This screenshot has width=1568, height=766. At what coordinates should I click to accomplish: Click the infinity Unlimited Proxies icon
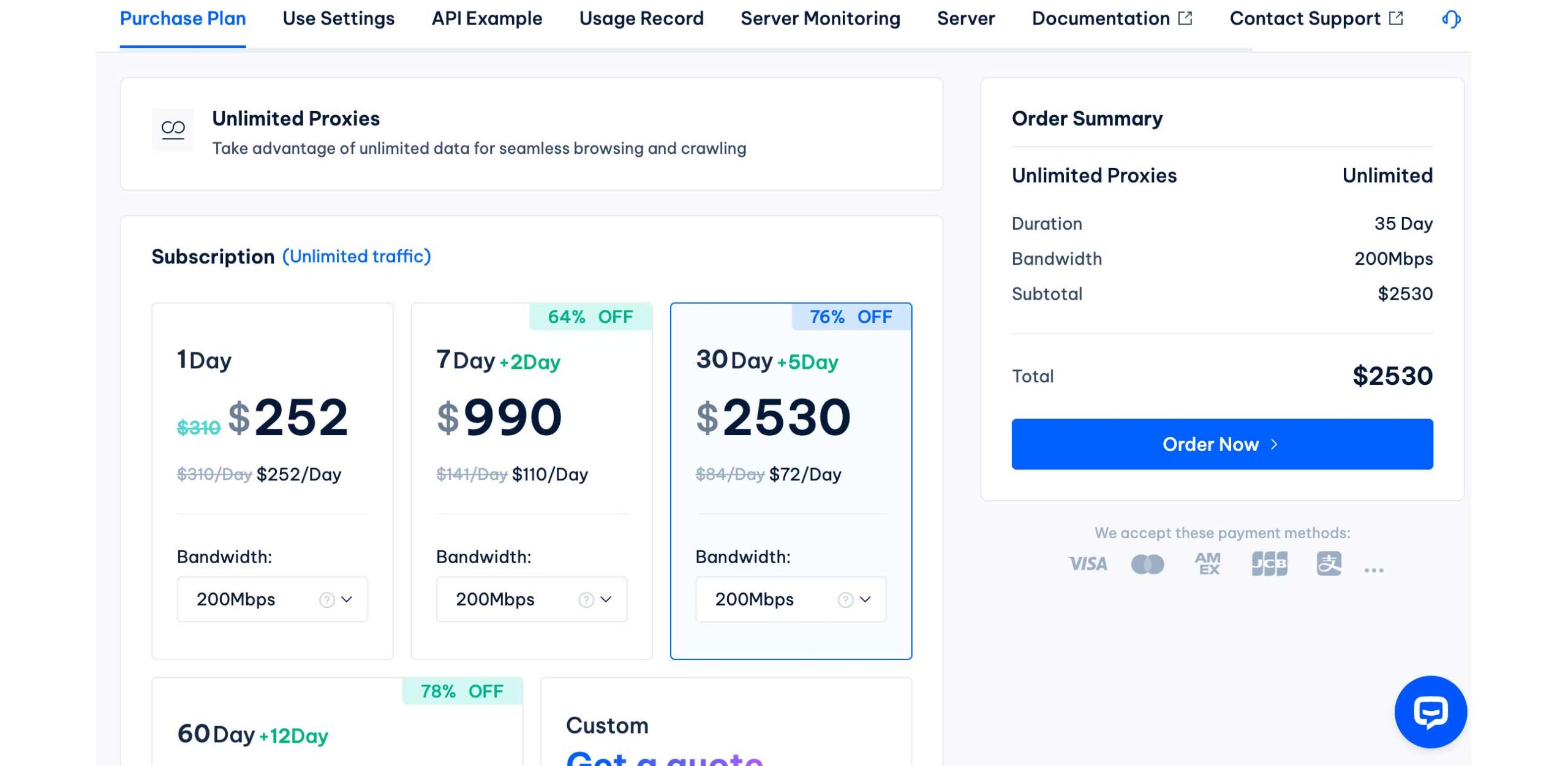click(x=173, y=129)
